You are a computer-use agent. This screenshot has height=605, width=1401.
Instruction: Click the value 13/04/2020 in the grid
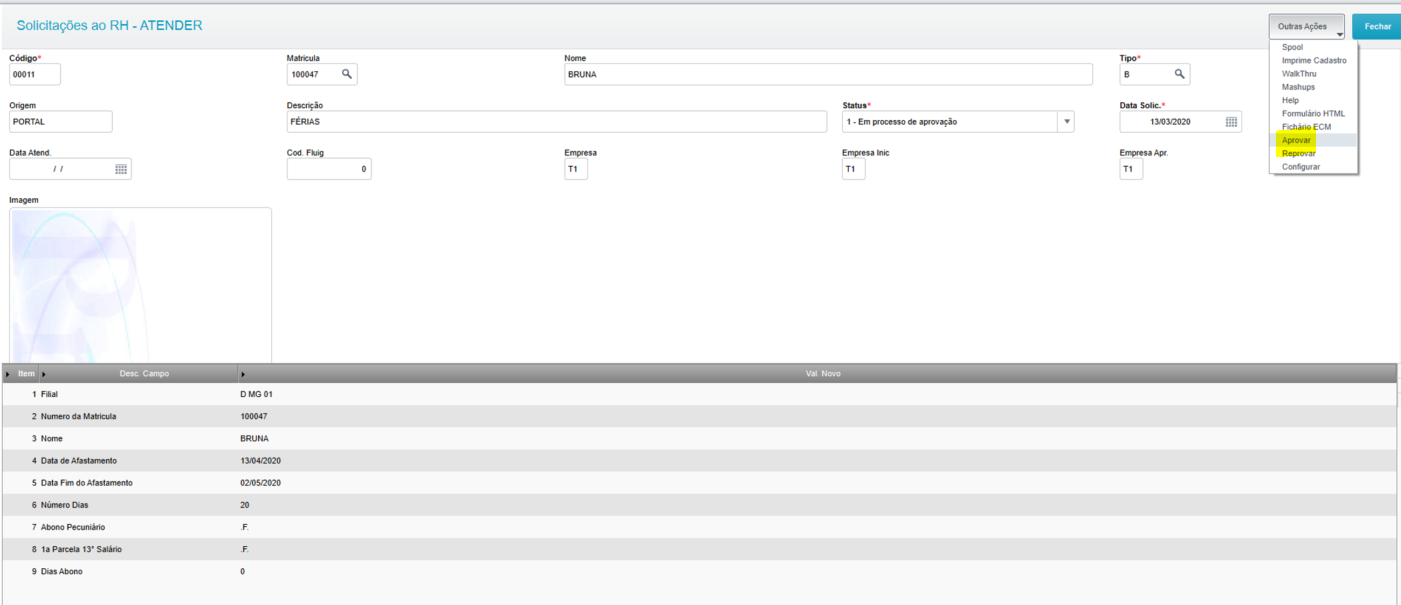(x=261, y=461)
